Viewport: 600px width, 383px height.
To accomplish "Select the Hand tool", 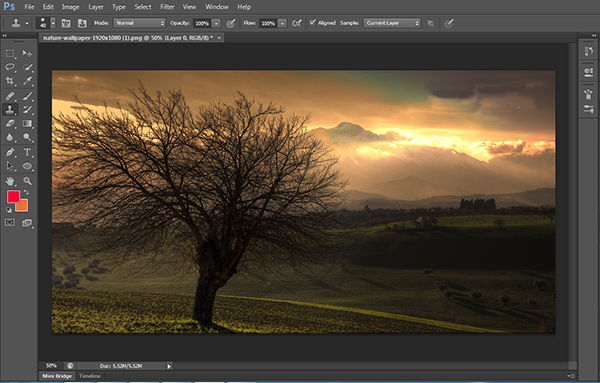I will click(x=10, y=181).
